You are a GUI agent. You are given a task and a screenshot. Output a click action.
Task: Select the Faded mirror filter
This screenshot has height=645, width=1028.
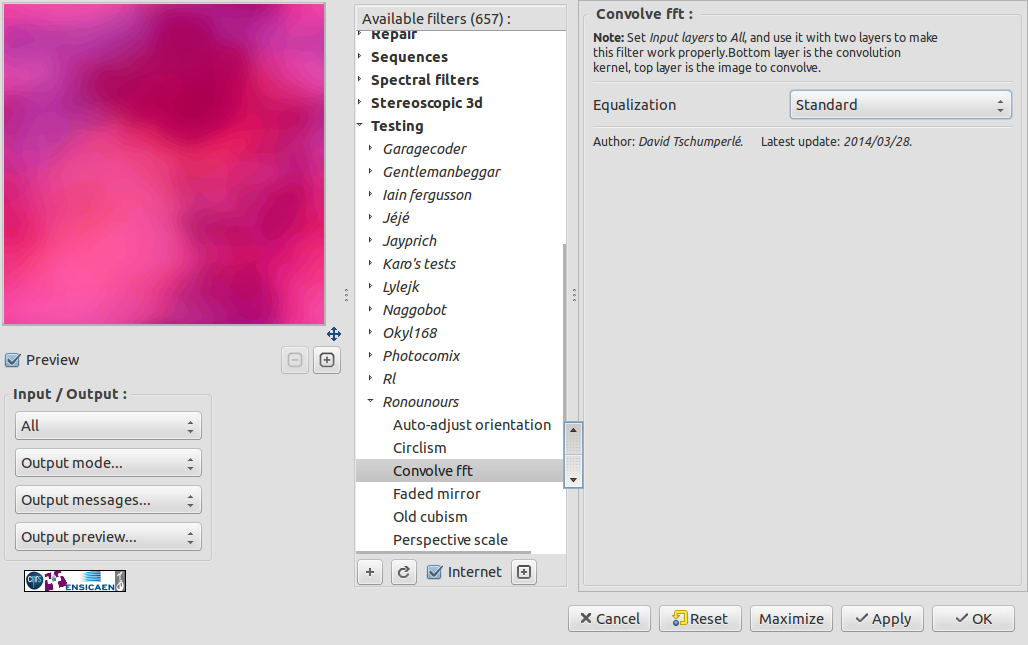[x=437, y=494]
